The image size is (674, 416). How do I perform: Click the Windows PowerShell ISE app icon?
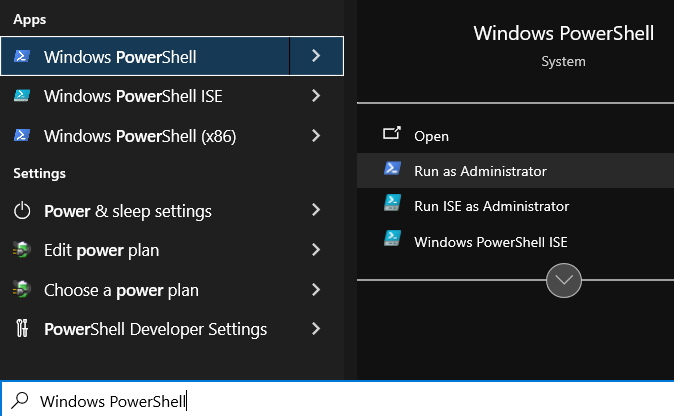22,95
